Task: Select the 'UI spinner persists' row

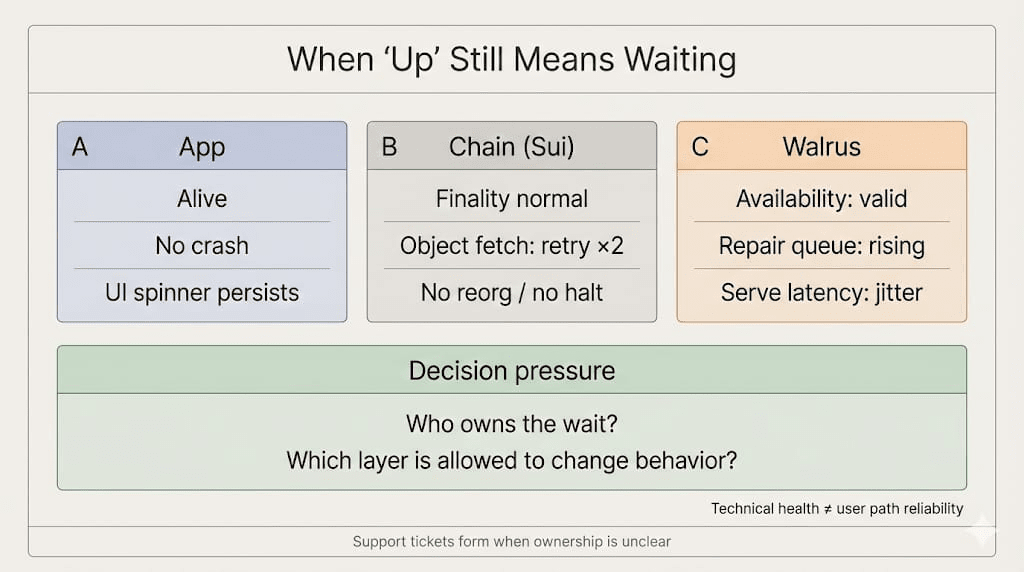Action: (202, 293)
